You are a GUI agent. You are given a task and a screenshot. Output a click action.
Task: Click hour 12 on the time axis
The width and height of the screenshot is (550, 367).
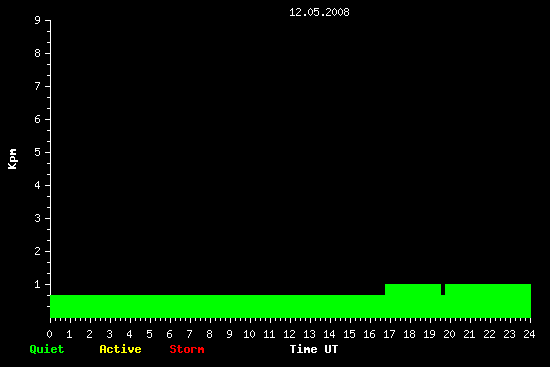(289, 334)
